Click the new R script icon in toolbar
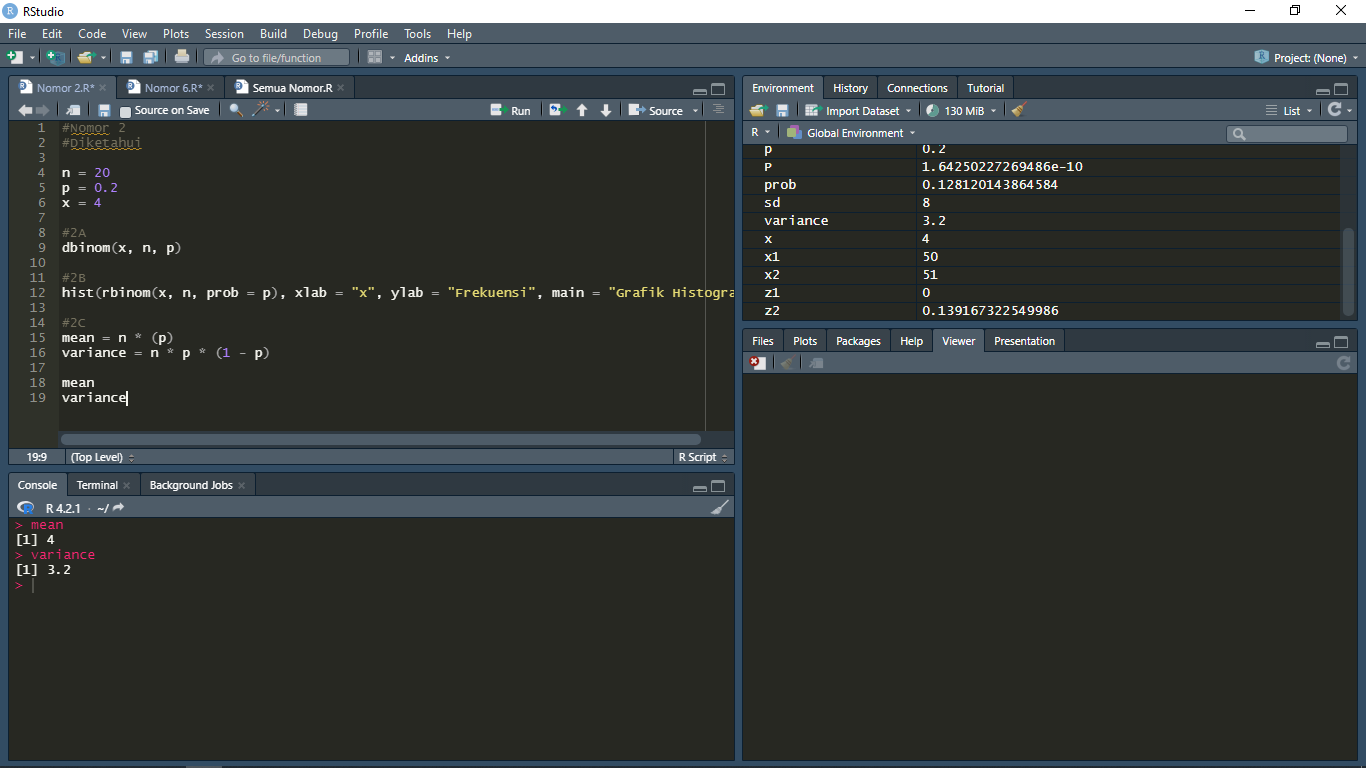1366x768 pixels. tap(16, 57)
